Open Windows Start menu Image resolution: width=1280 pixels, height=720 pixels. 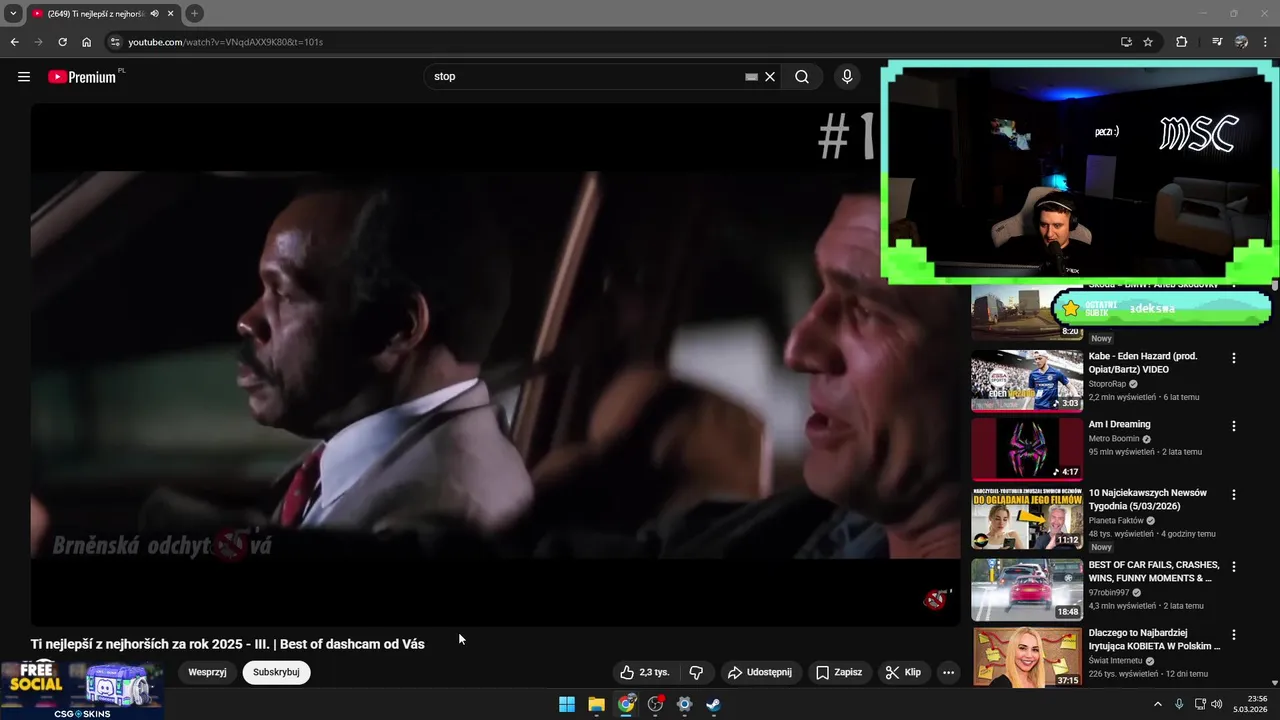(x=567, y=704)
